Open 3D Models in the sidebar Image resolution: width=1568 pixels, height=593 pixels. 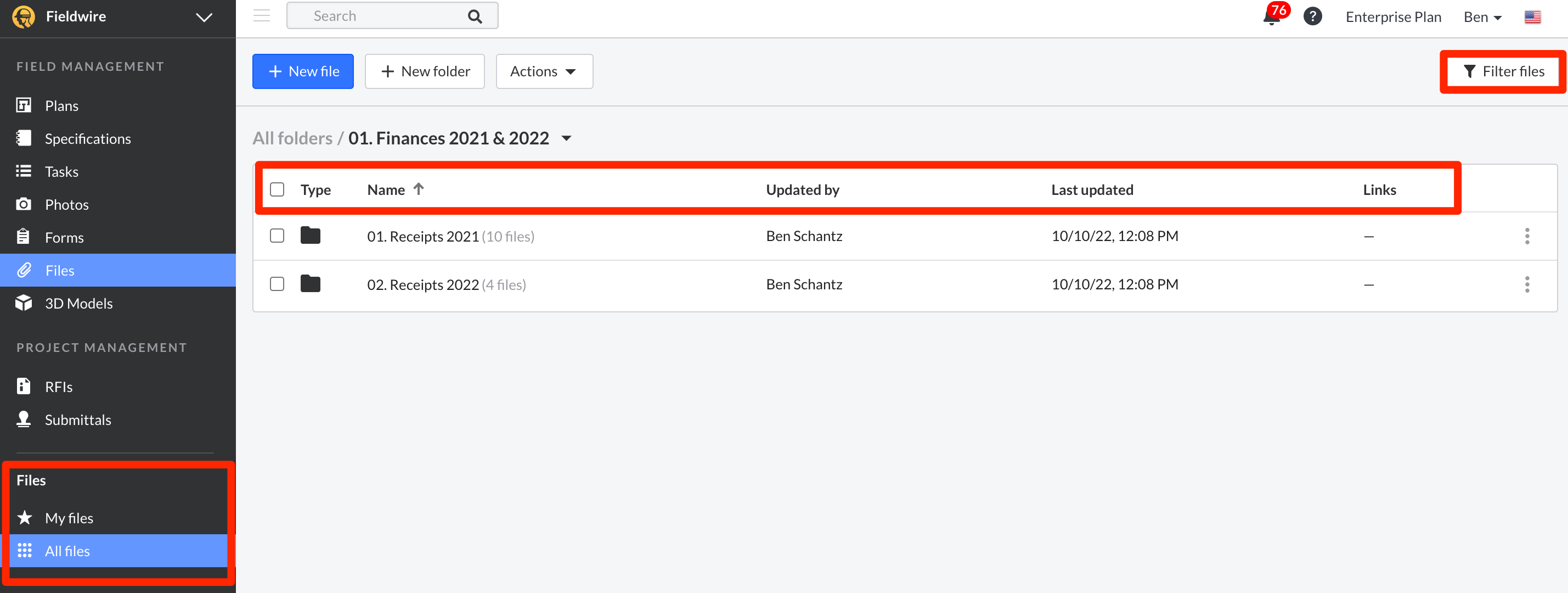78,304
